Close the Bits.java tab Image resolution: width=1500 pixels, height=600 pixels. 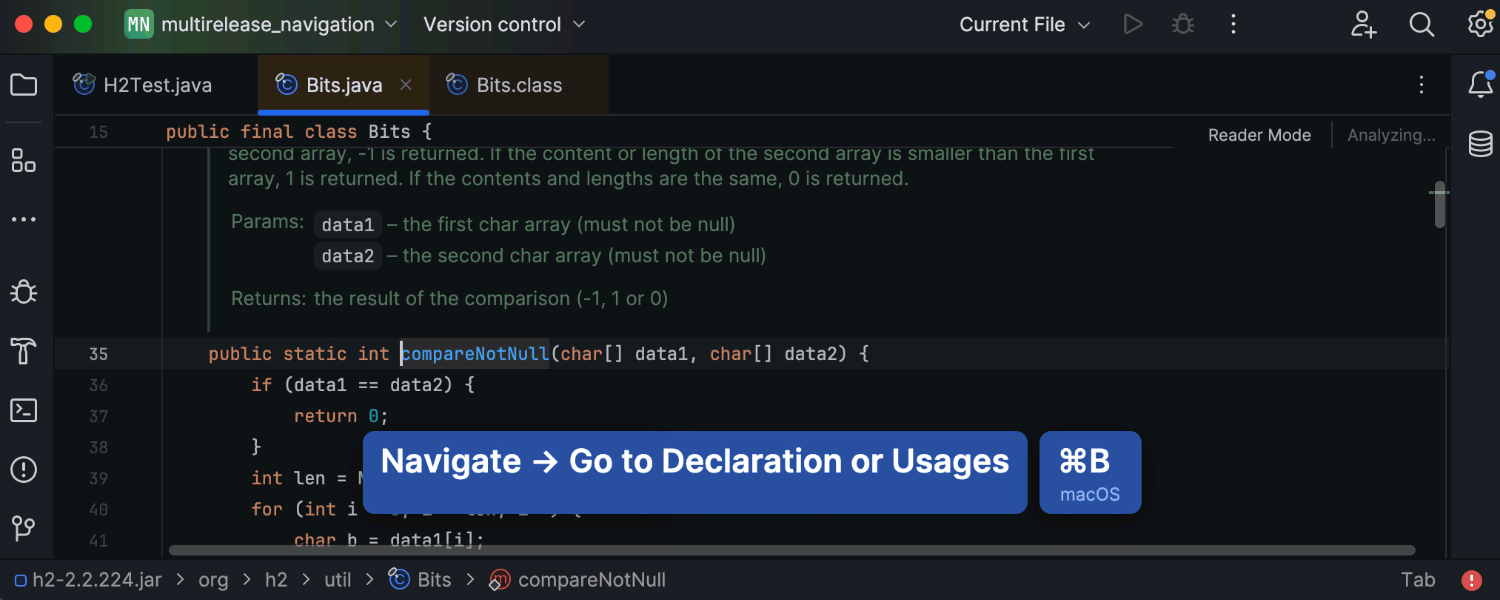coord(406,85)
